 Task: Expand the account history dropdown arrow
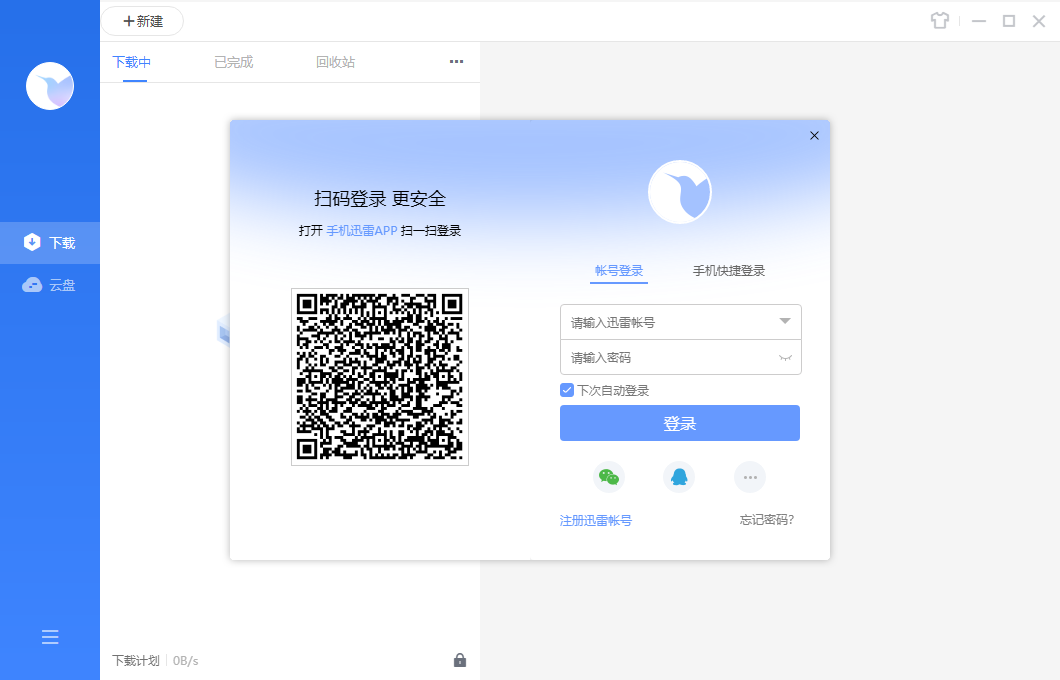coord(785,321)
